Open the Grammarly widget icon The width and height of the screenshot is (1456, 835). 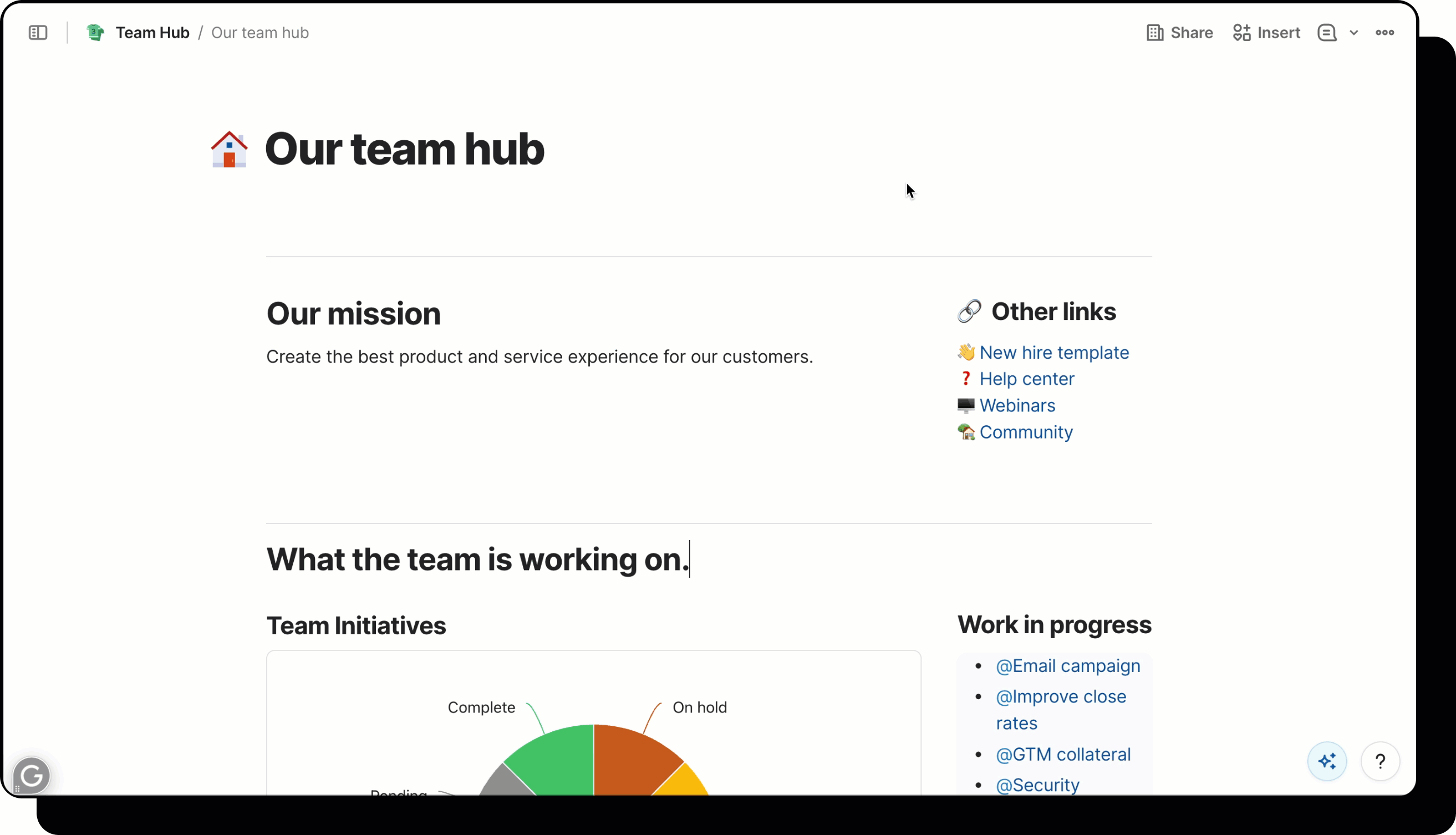[32, 776]
